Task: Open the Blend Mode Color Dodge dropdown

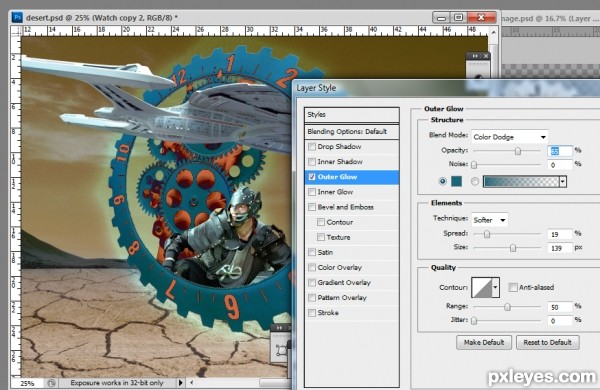Action: (x=510, y=137)
